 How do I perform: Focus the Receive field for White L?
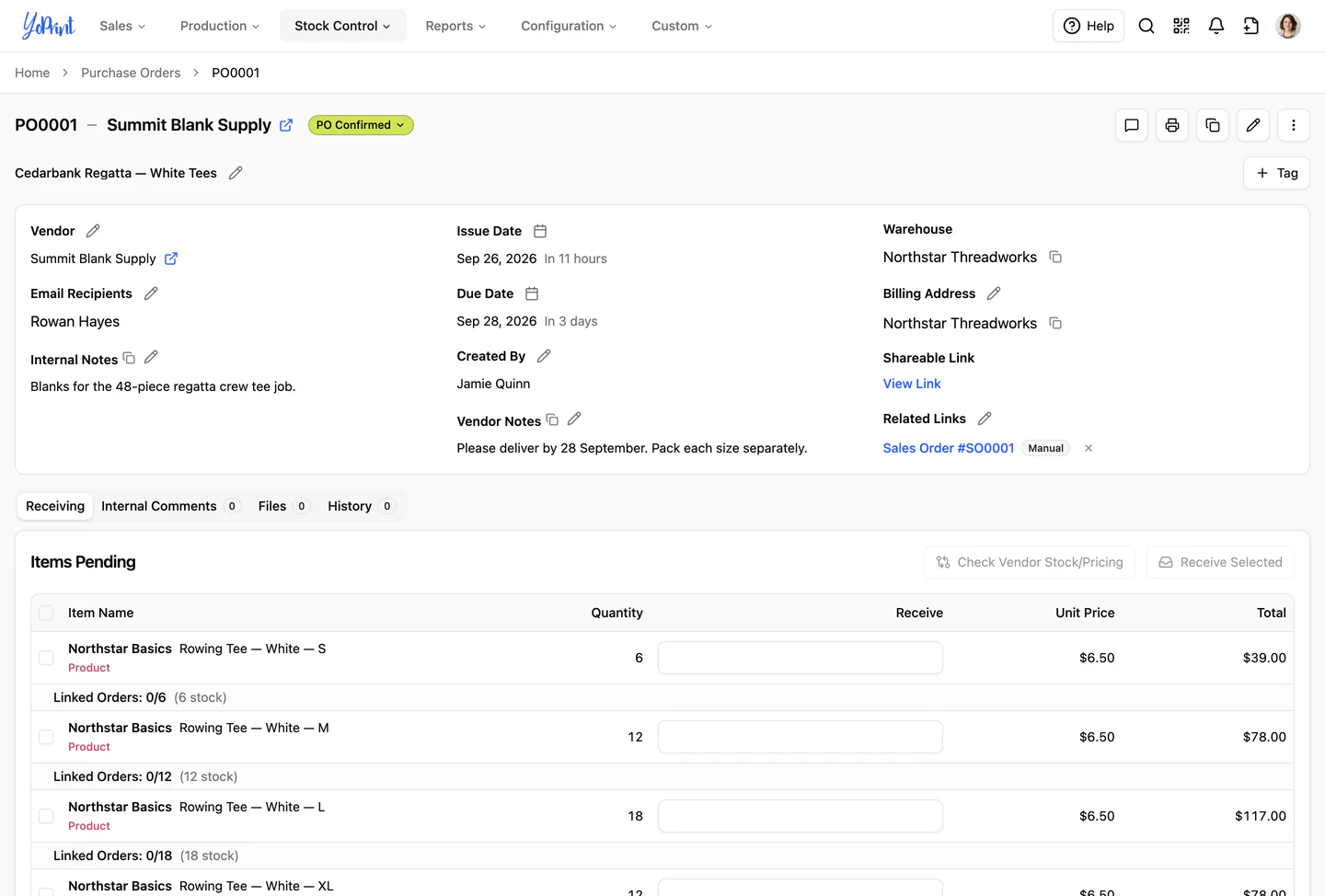tap(801, 816)
